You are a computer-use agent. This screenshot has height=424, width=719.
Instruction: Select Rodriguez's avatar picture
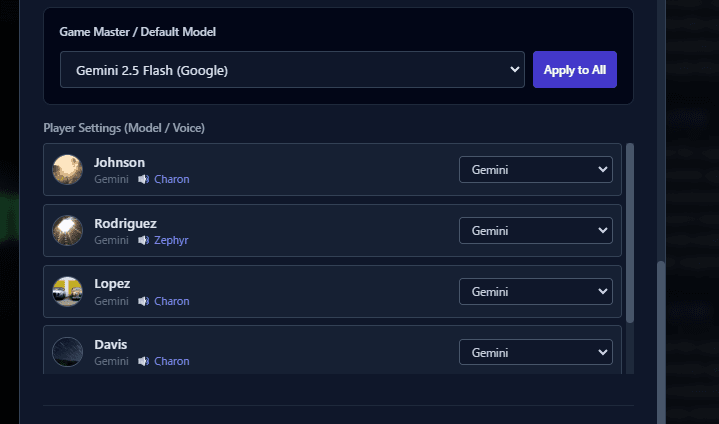tap(67, 231)
